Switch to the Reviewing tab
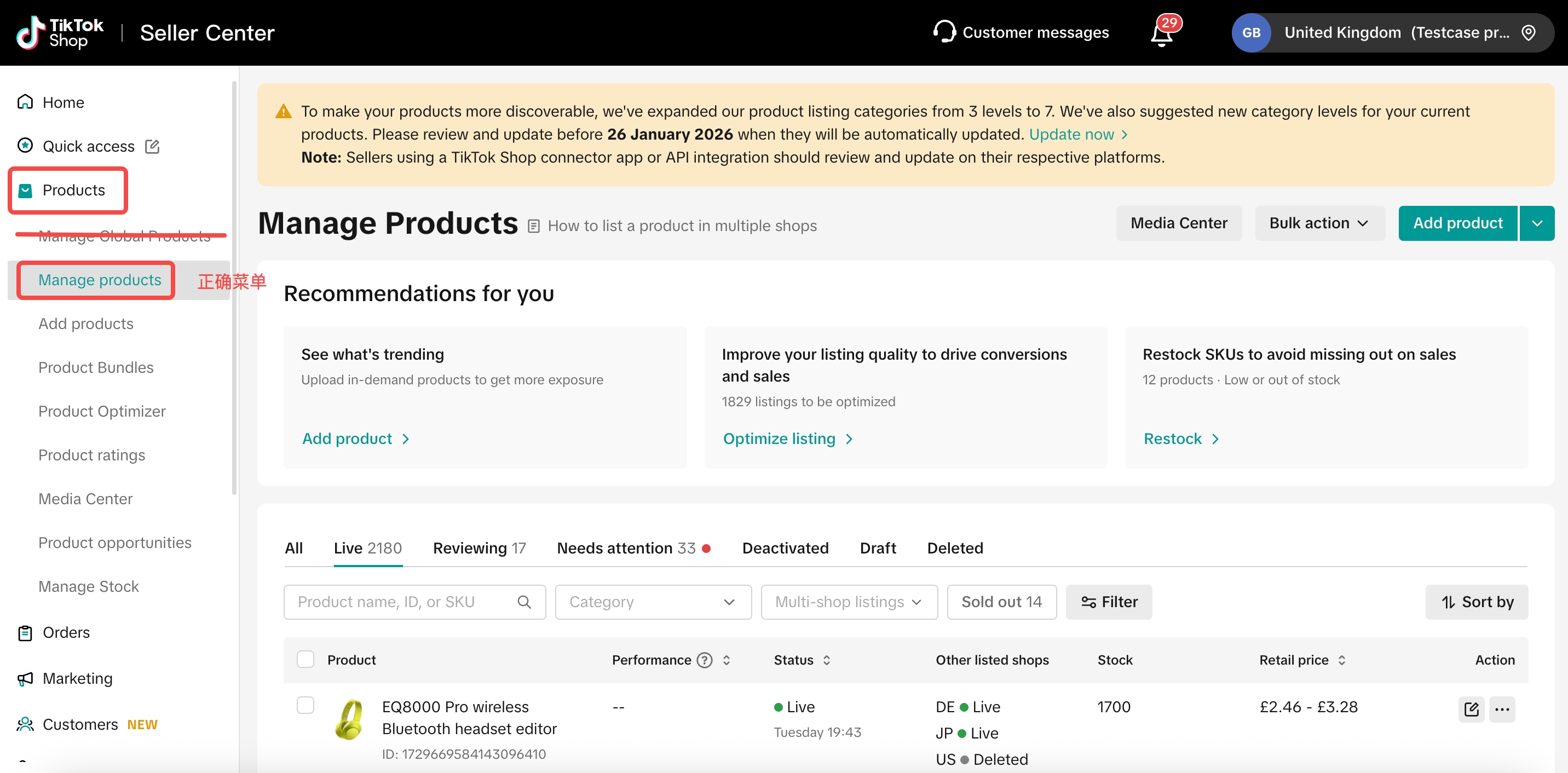 (x=479, y=548)
